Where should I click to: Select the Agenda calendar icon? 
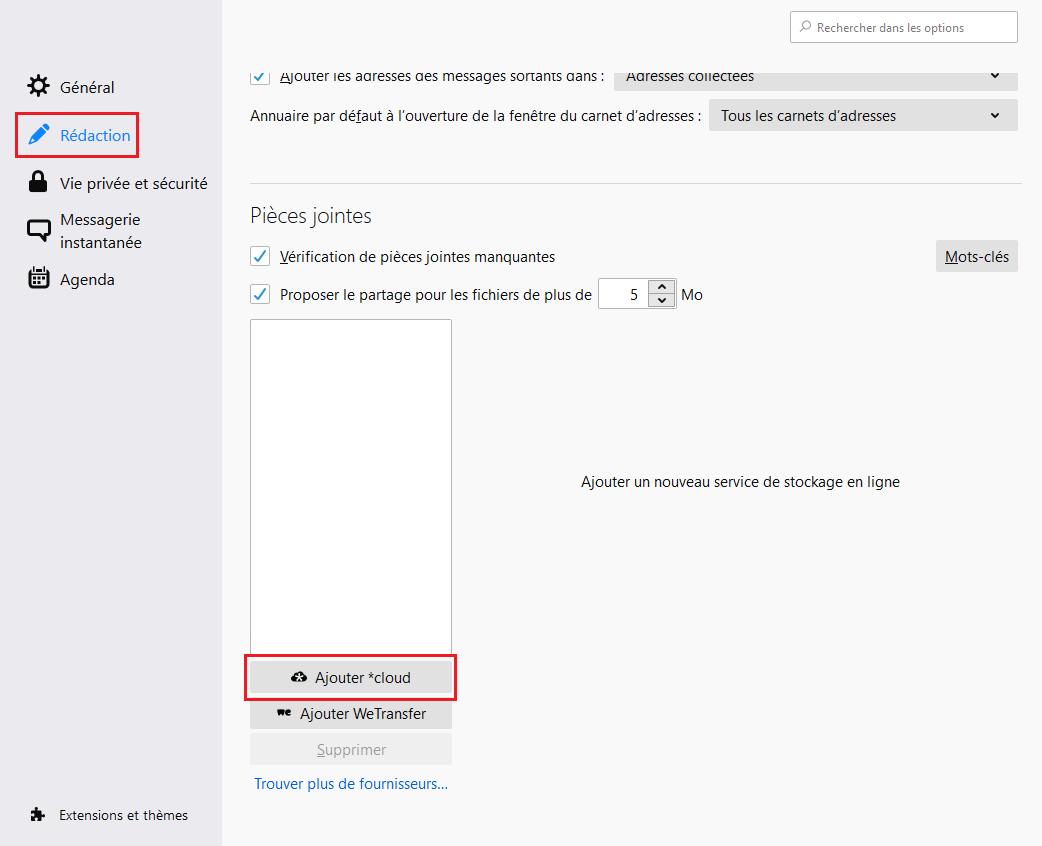38,279
